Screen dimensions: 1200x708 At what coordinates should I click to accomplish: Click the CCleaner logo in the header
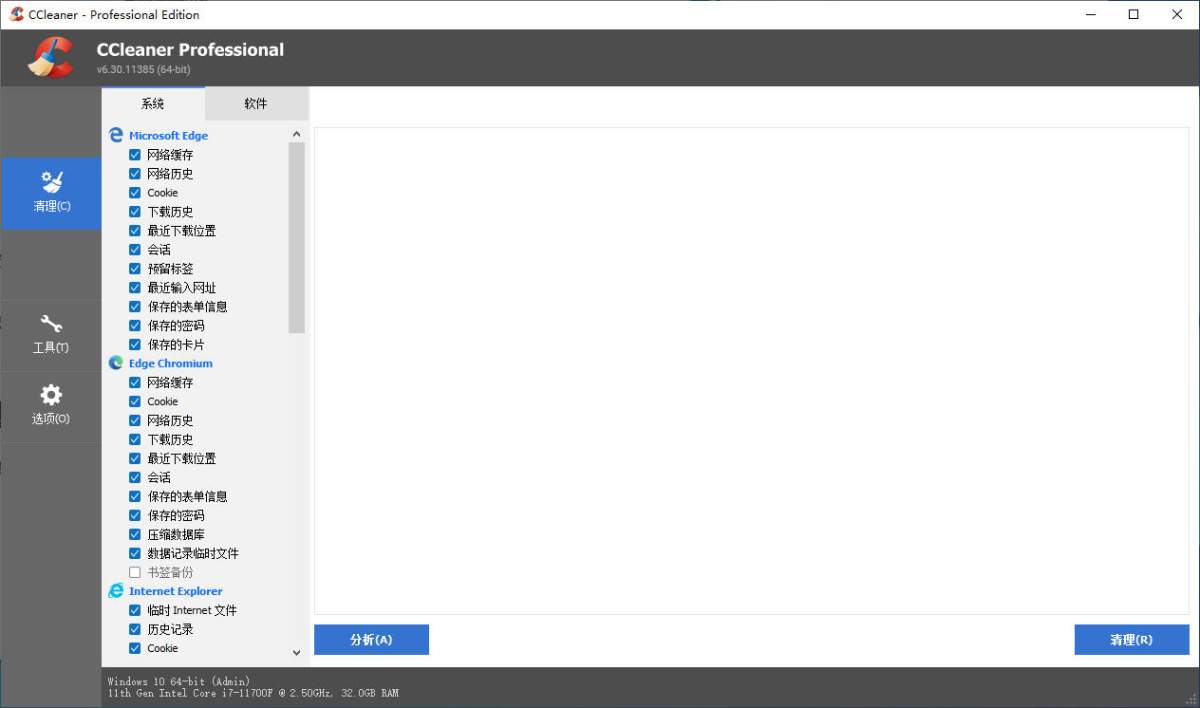coord(50,58)
